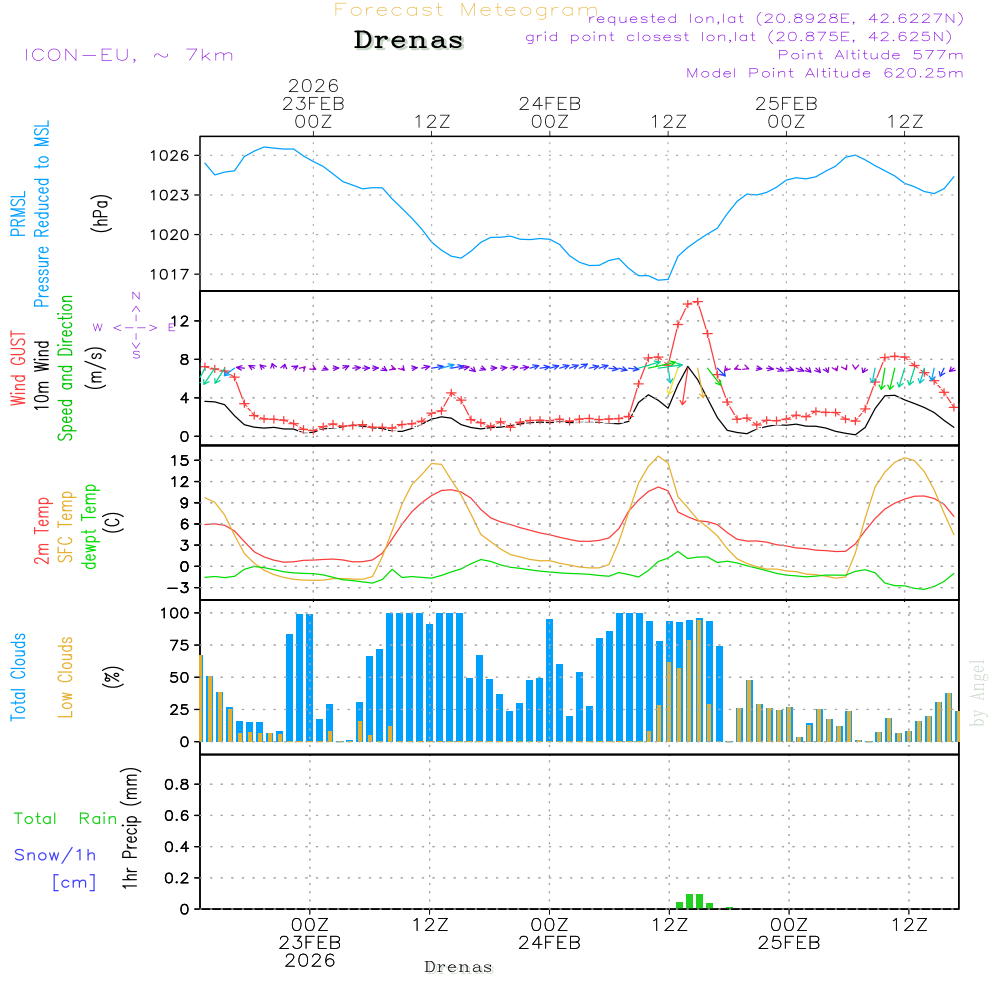
Task: Click the Point Altitude 577m line
Action: [x=870, y=55]
